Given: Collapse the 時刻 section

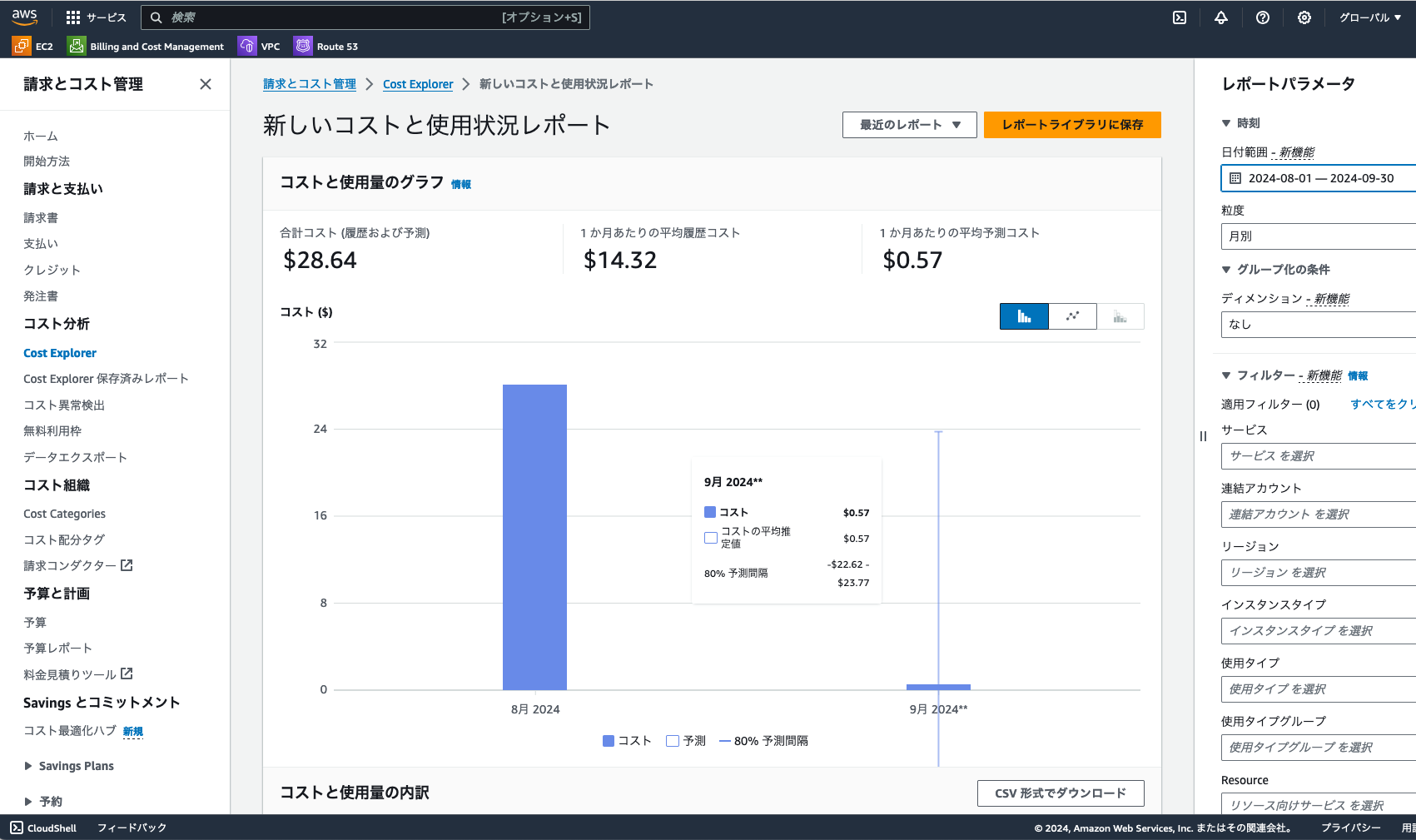Looking at the screenshot, I should [x=1226, y=123].
